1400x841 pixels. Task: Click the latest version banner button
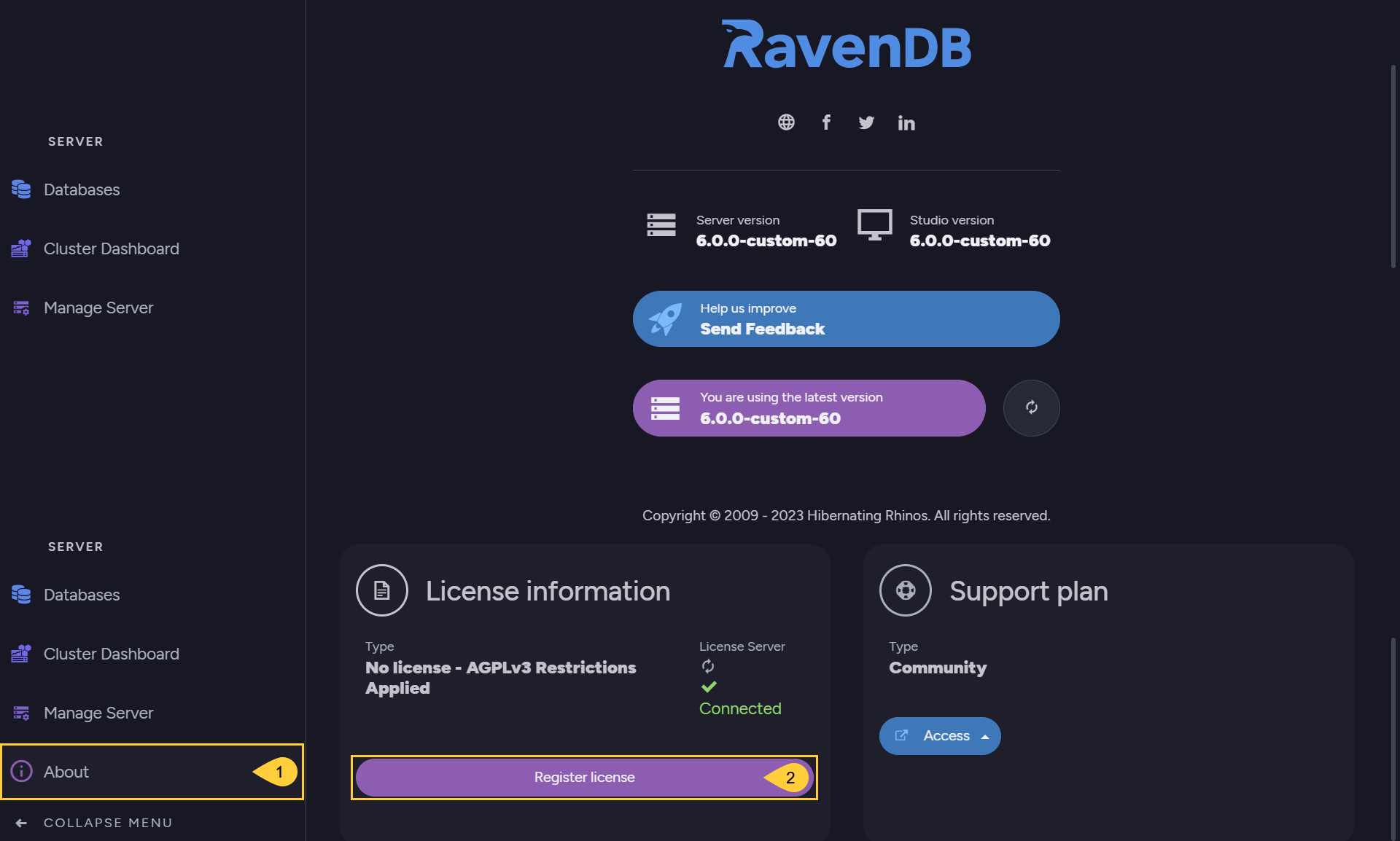(809, 408)
